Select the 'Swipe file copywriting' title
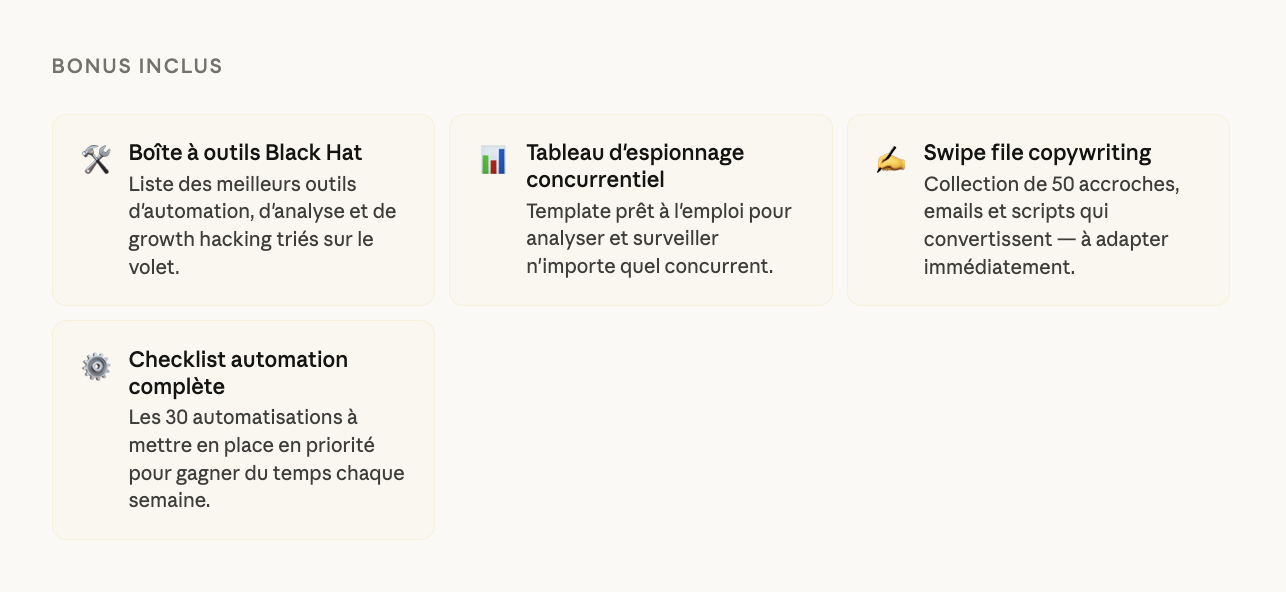The width and height of the screenshot is (1286, 592). (1037, 153)
